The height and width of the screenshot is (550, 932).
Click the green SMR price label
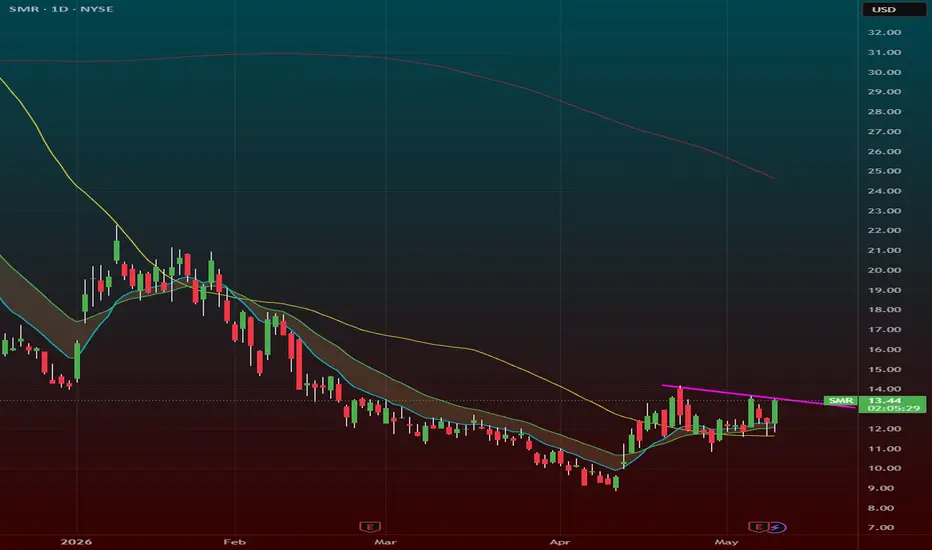click(x=840, y=401)
